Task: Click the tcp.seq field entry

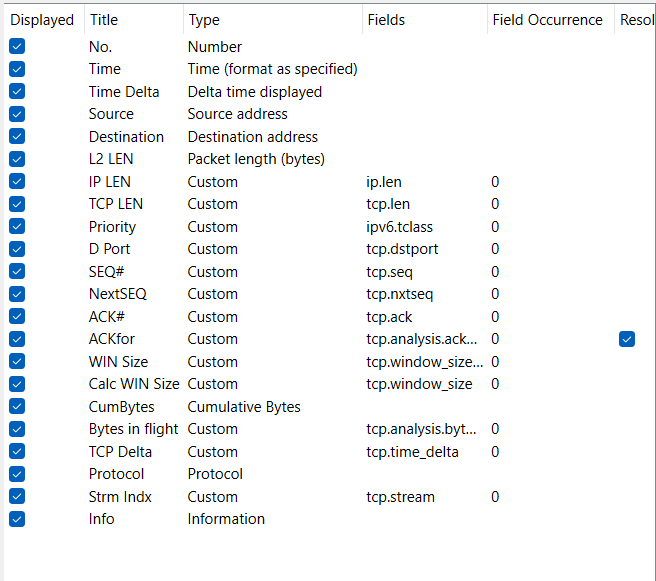Action: pos(390,272)
